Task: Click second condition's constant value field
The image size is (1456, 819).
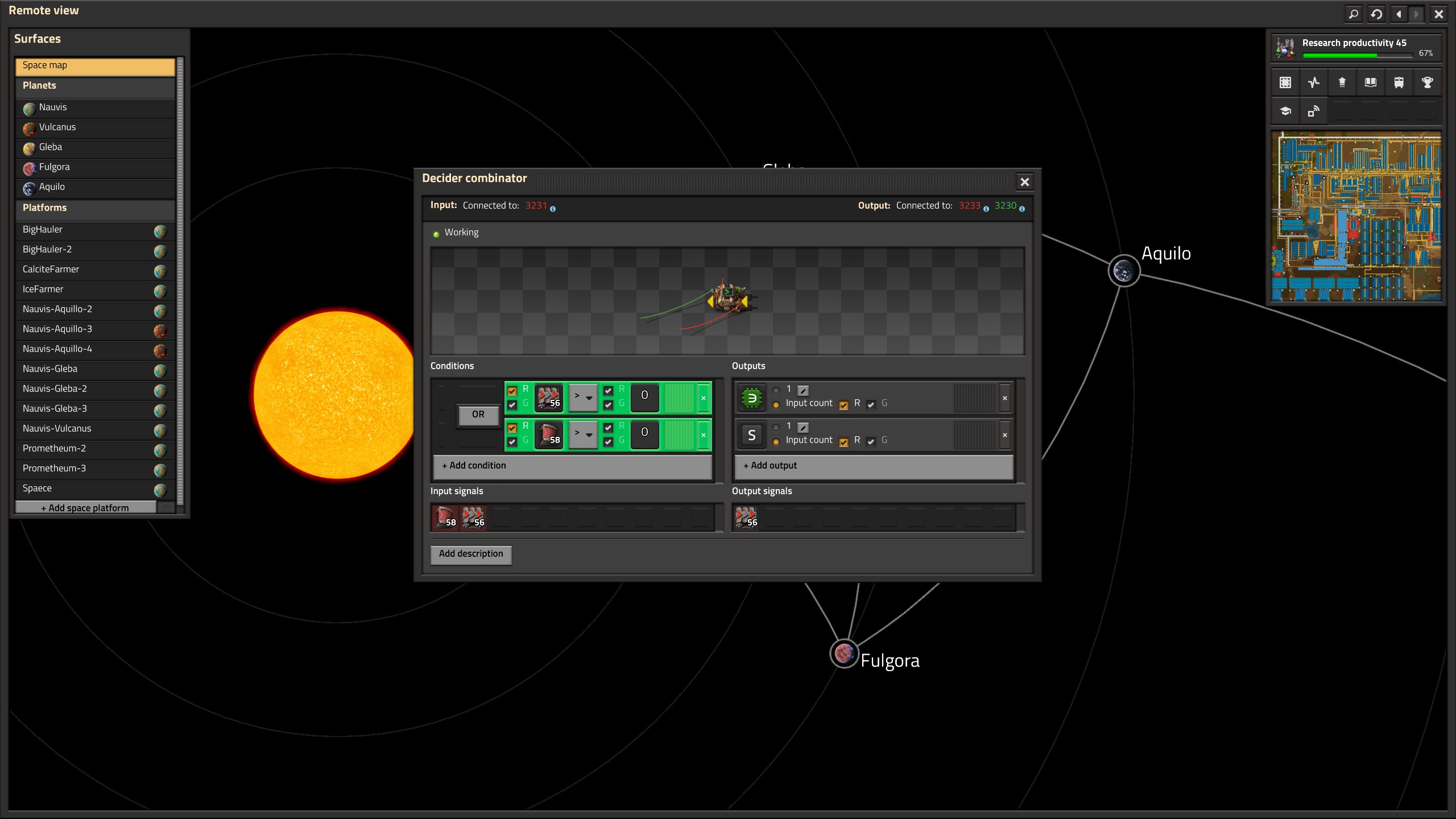Action: click(x=644, y=434)
